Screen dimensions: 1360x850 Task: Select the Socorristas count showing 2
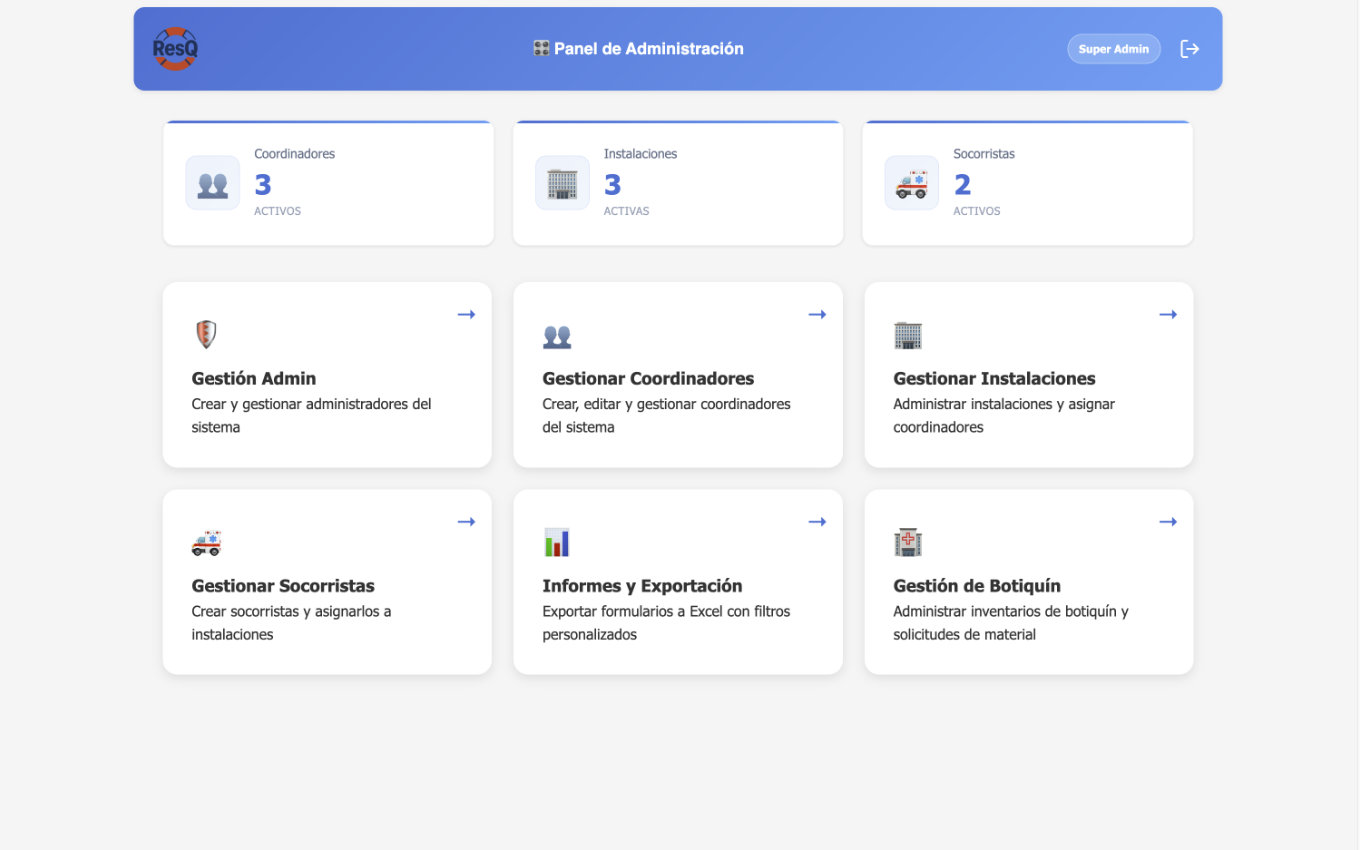[x=961, y=184]
